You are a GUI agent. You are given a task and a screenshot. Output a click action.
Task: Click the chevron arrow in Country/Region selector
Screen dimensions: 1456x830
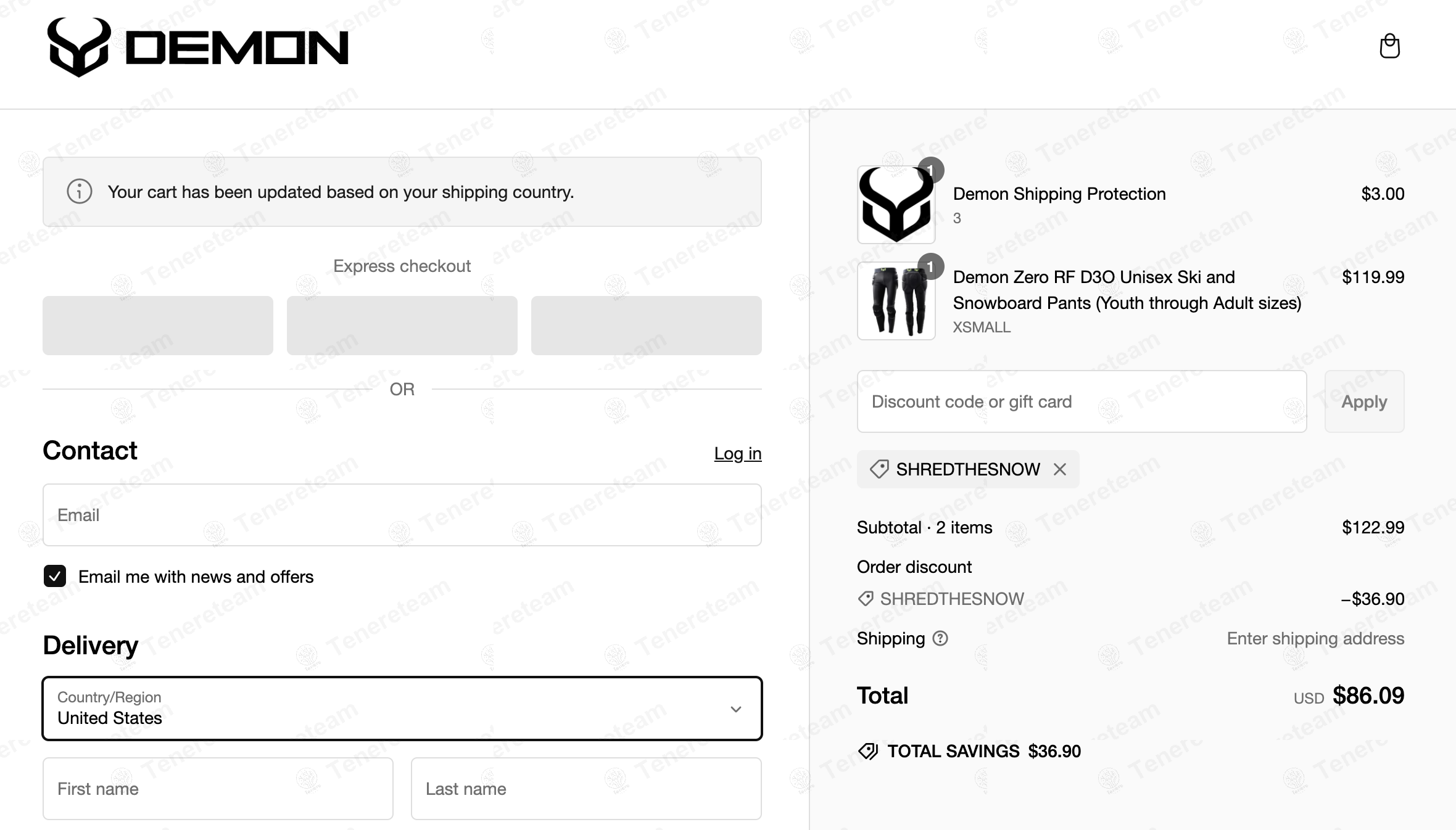click(735, 709)
